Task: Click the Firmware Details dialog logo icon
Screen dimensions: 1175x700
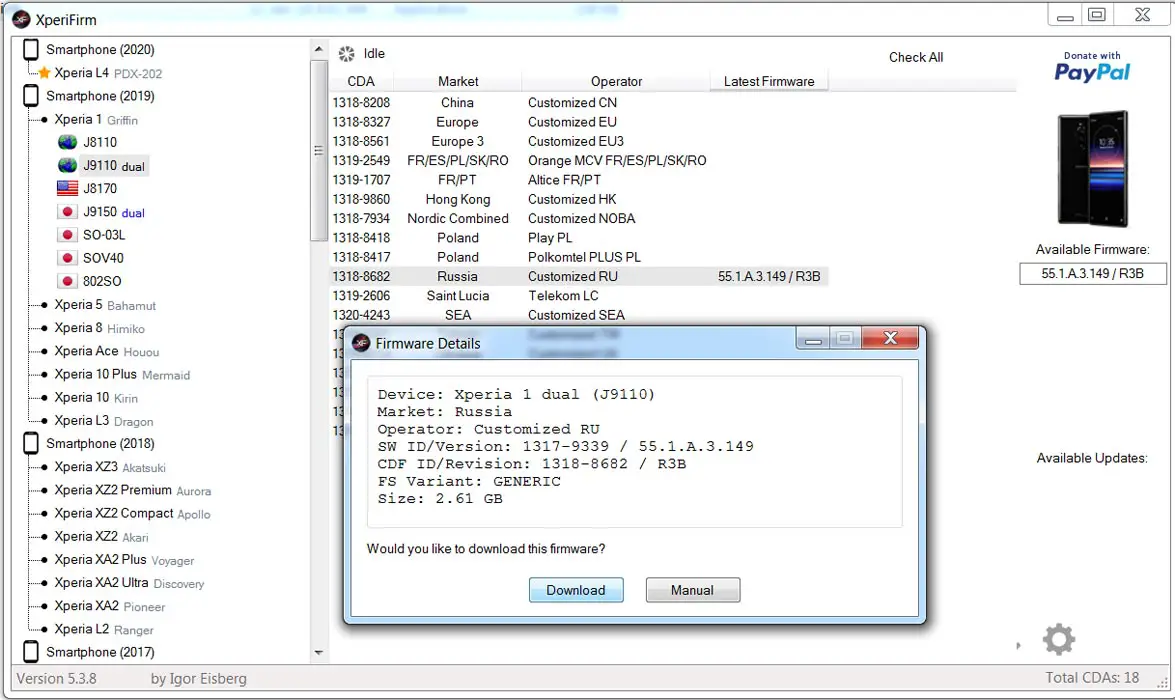Action: click(361, 343)
